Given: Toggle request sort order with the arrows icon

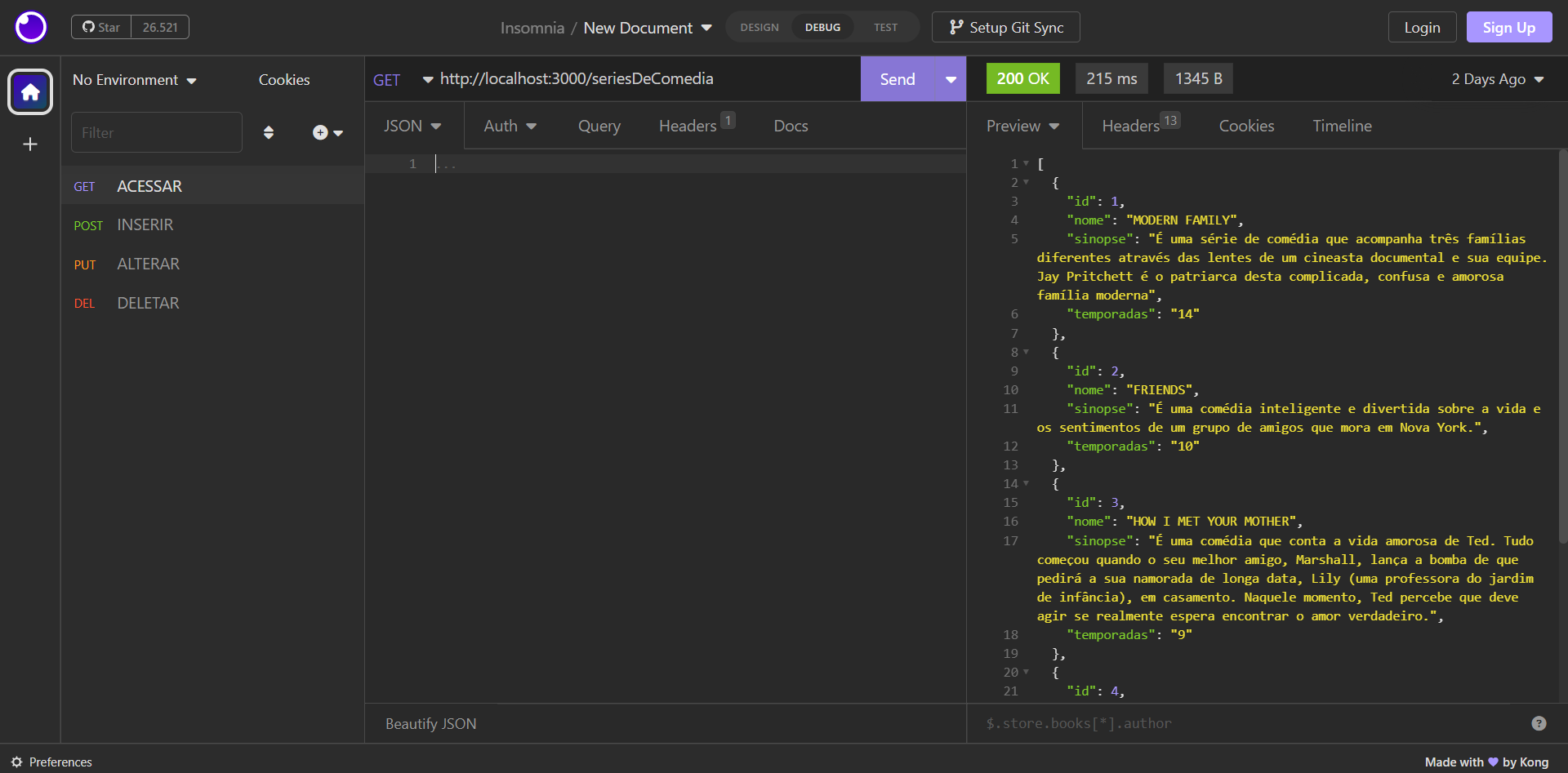Looking at the screenshot, I should pyautogui.click(x=269, y=132).
